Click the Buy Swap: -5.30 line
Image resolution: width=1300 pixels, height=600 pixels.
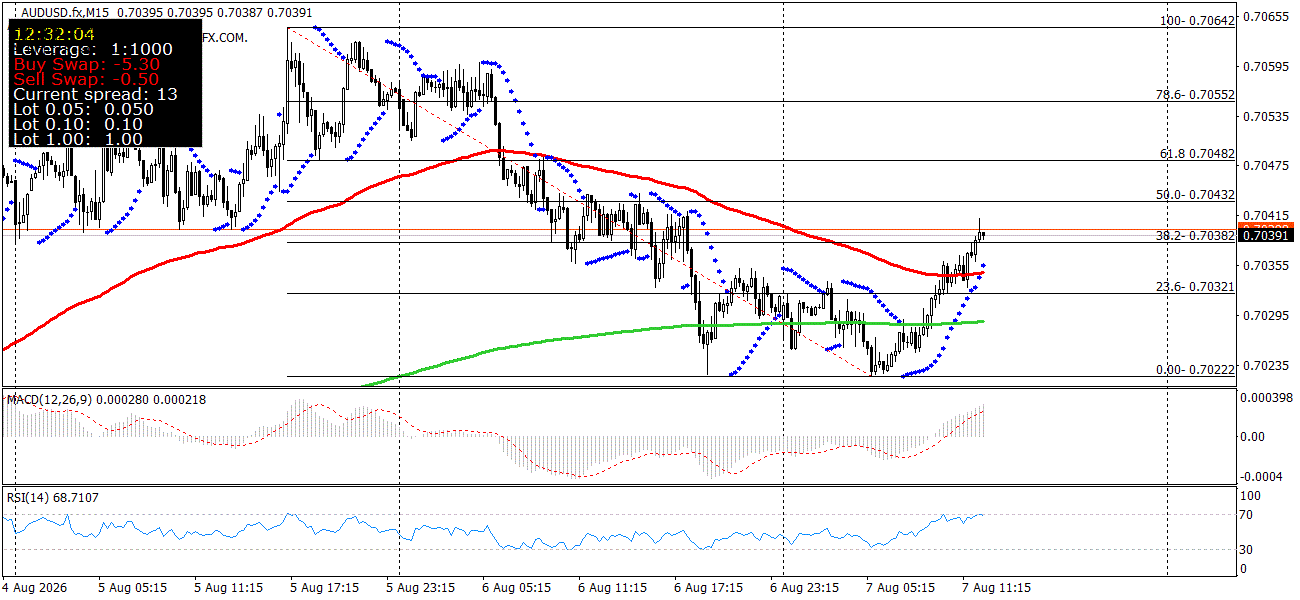click(x=86, y=64)
